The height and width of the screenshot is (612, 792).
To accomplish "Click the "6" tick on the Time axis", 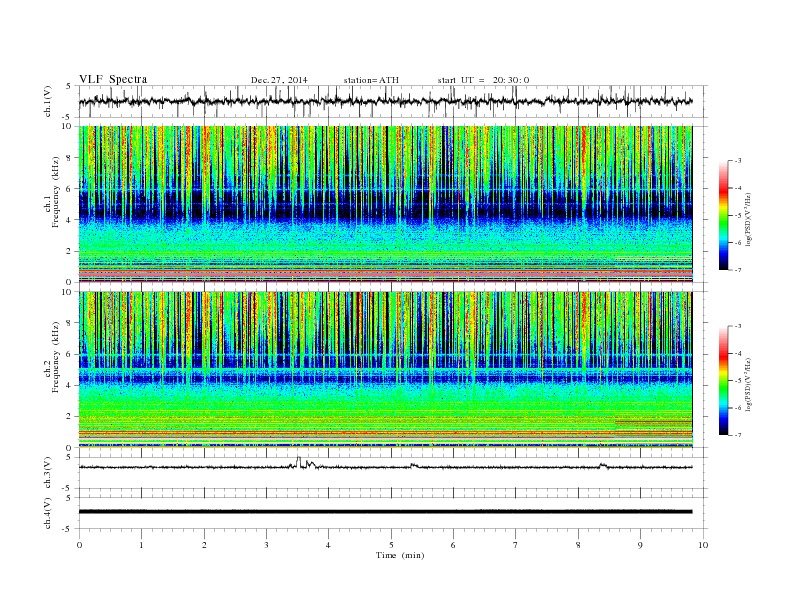I will tap(453, 545).
